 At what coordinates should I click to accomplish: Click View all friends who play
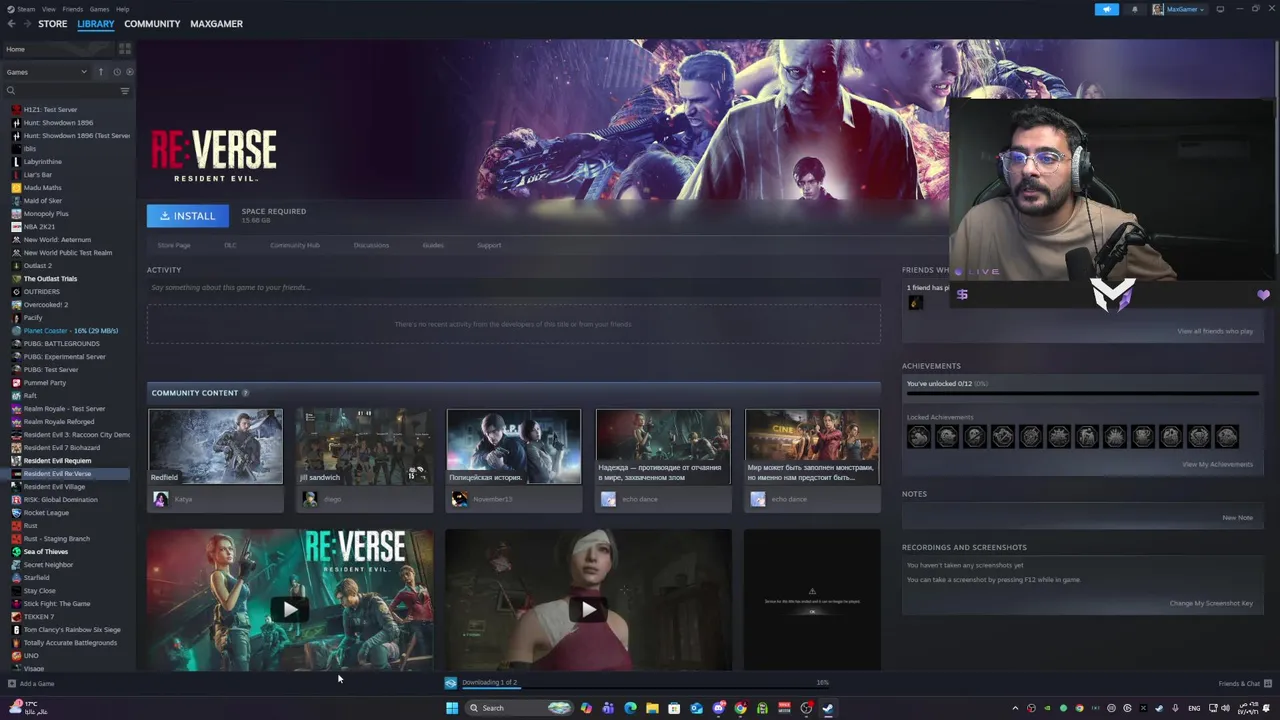[1215, 331]
